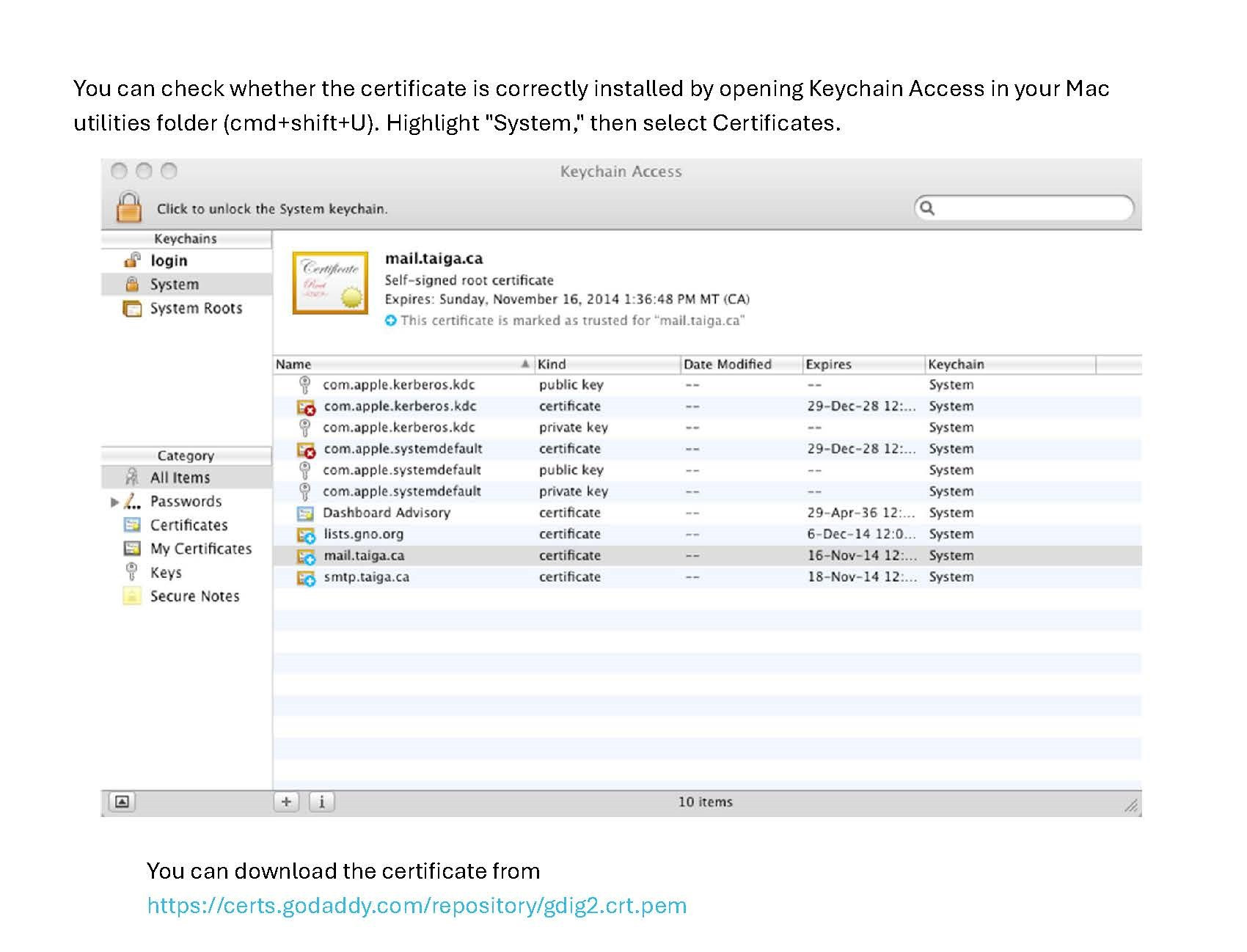Viewport: 1247px width, 952px height.
Task: Toggle the preview pane button at bottom-left
Action: [122, 802]
